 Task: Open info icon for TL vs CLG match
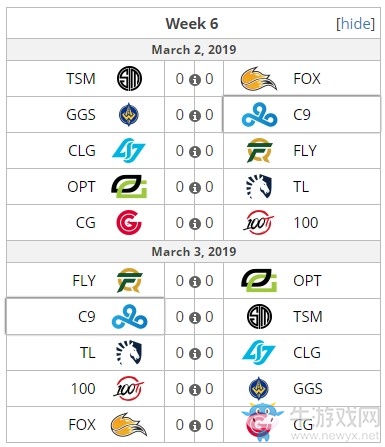point(195,354)
